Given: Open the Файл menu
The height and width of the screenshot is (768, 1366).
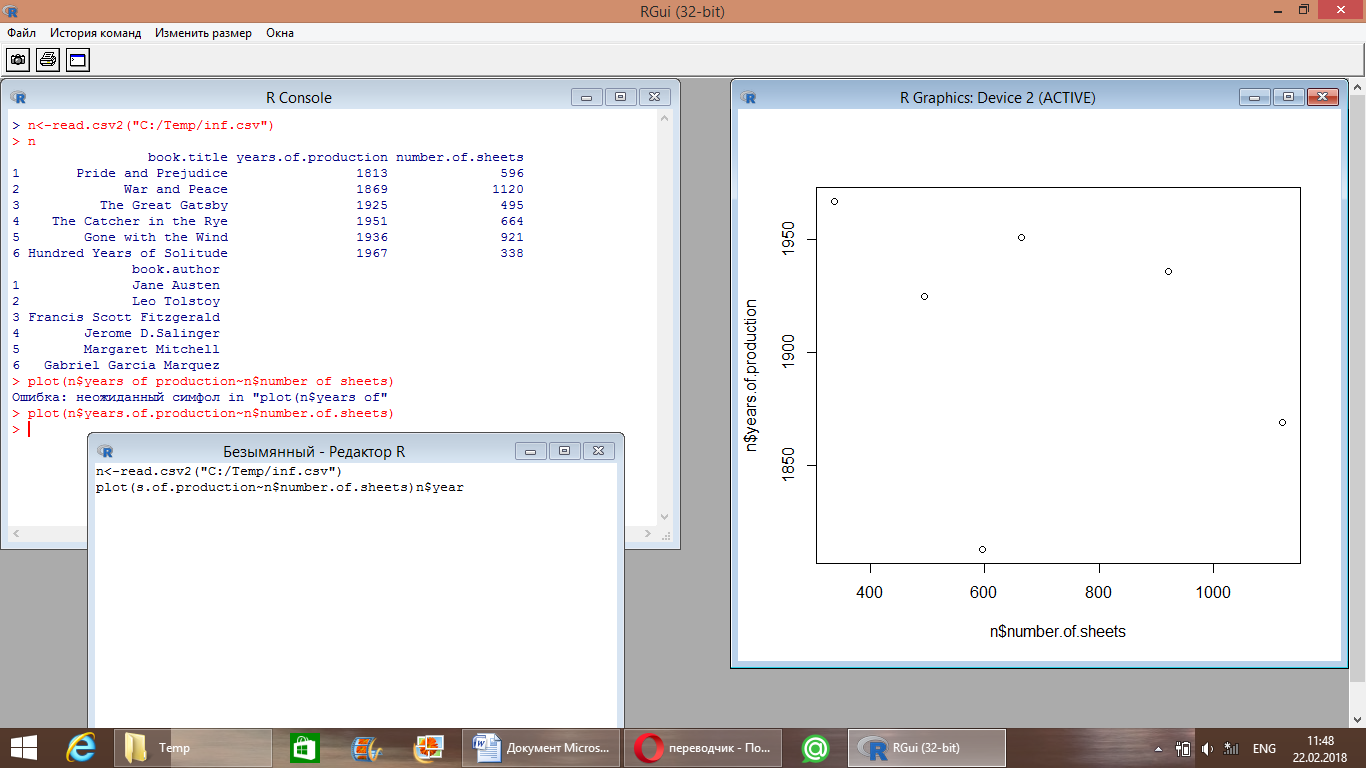Looking at the screenshot, I should click(x=21, y=33).
